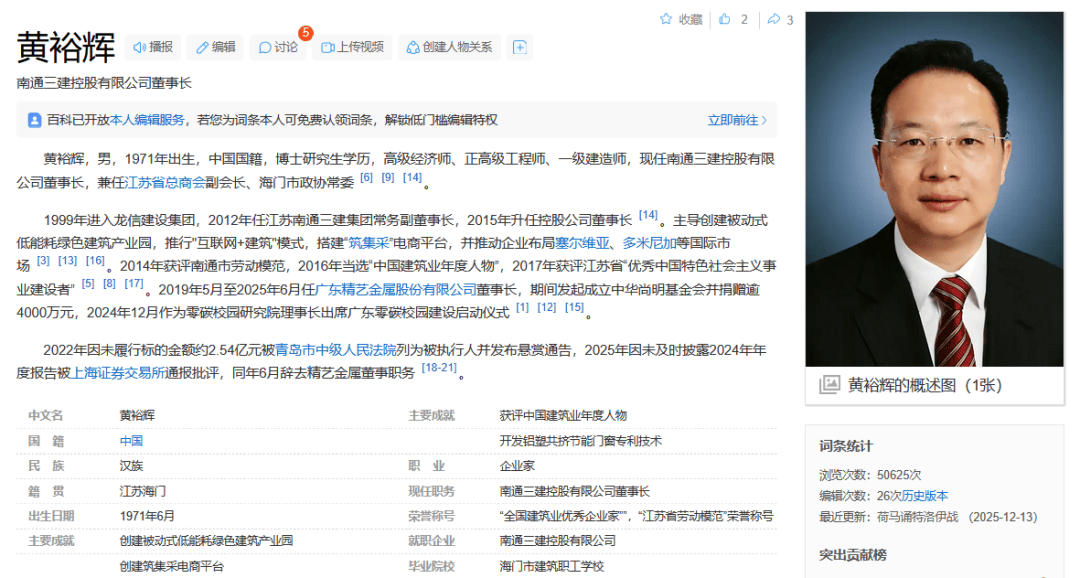1080x578 pixels.
Task: Click the share arrow icon
Action: [x=773, y=19]
